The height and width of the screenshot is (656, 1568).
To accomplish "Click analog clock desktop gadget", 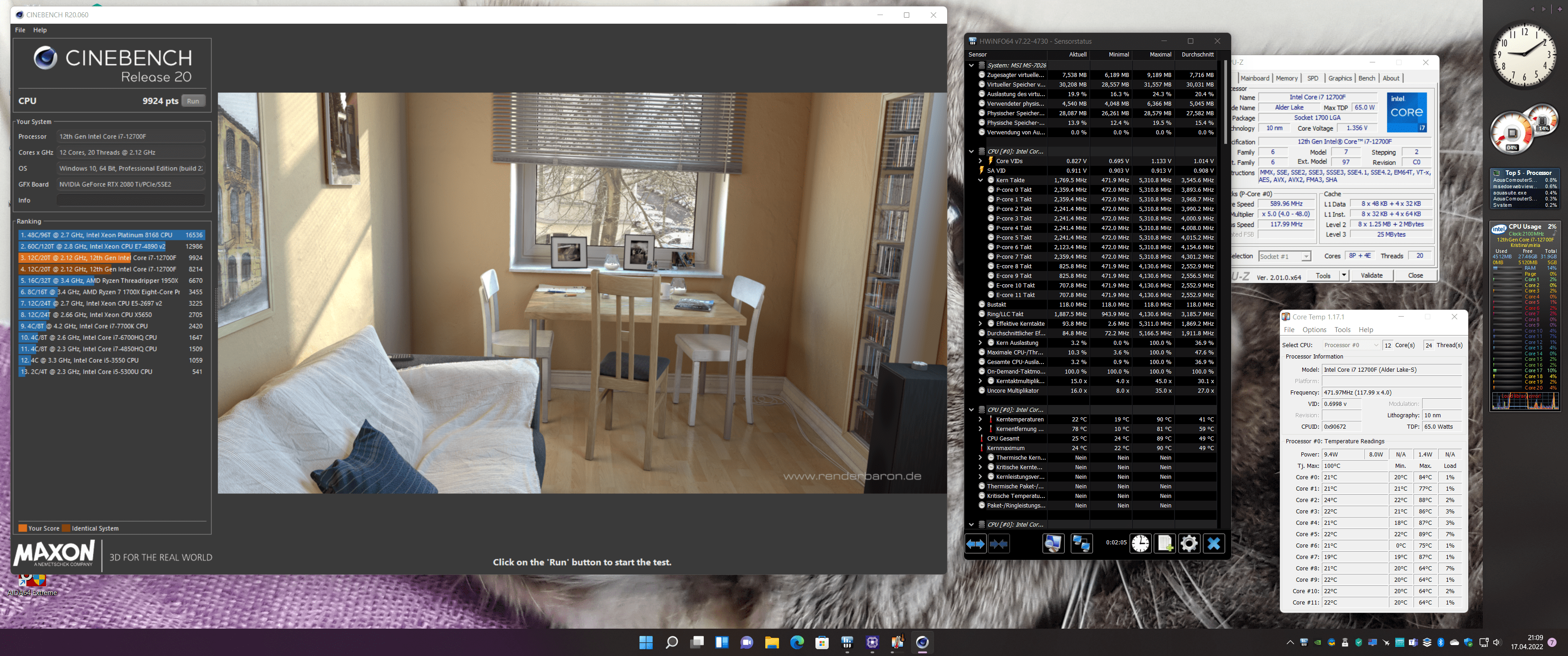I will [1524, 54].
